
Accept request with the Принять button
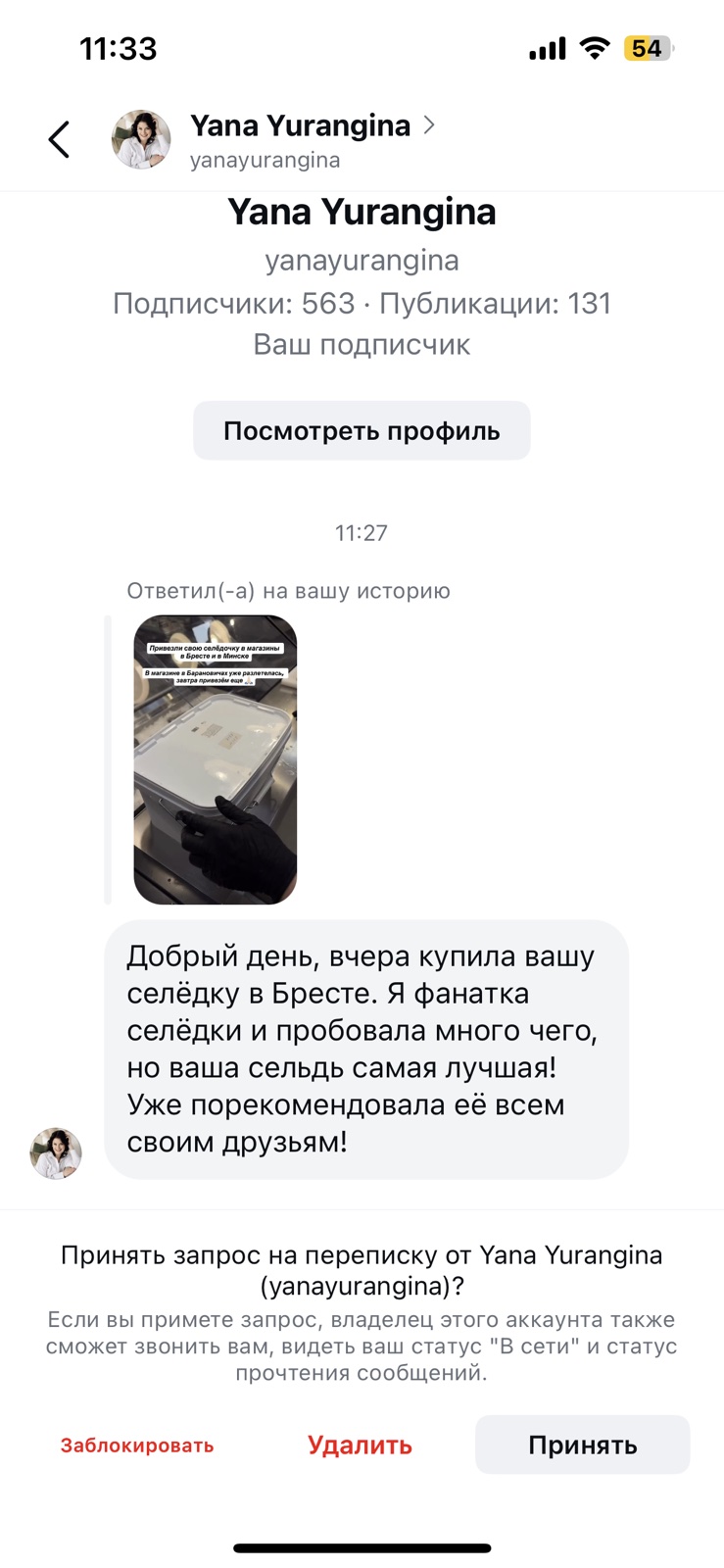583,1445
